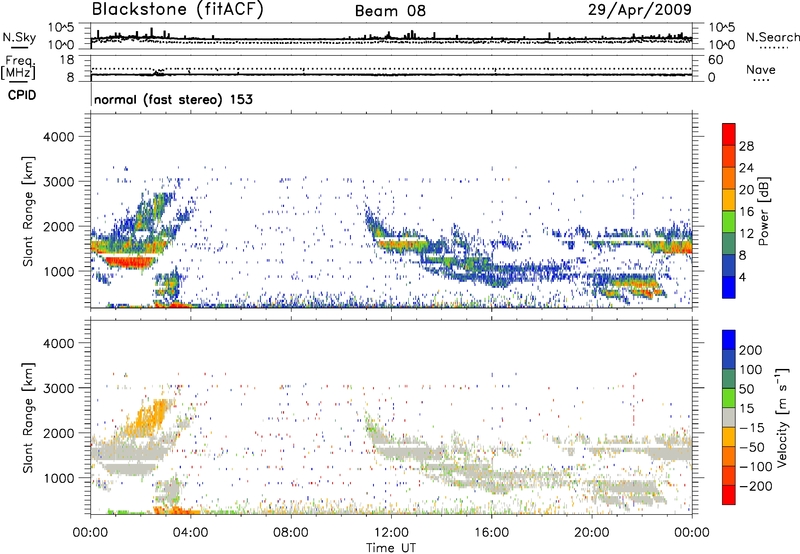The width and height of the screenshot is (800, 554).
Task: Click the red top segment of Power color bar
Action: 729,135
